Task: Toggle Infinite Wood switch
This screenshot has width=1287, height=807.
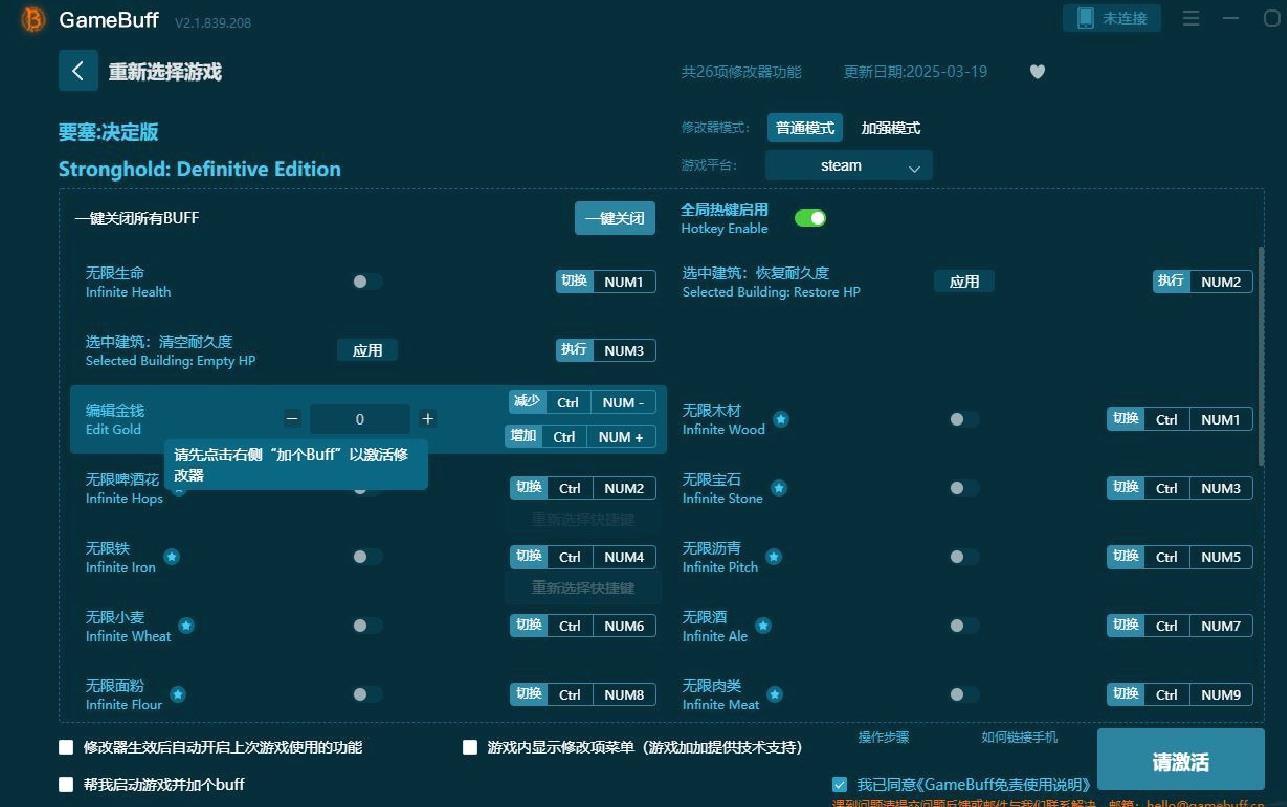Action: click(x=964, y=419)
